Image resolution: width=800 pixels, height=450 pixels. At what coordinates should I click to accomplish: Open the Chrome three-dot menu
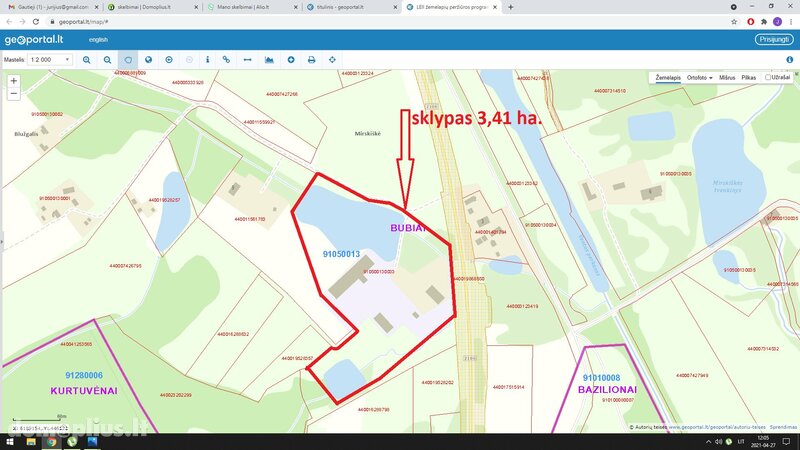[791, 21]
